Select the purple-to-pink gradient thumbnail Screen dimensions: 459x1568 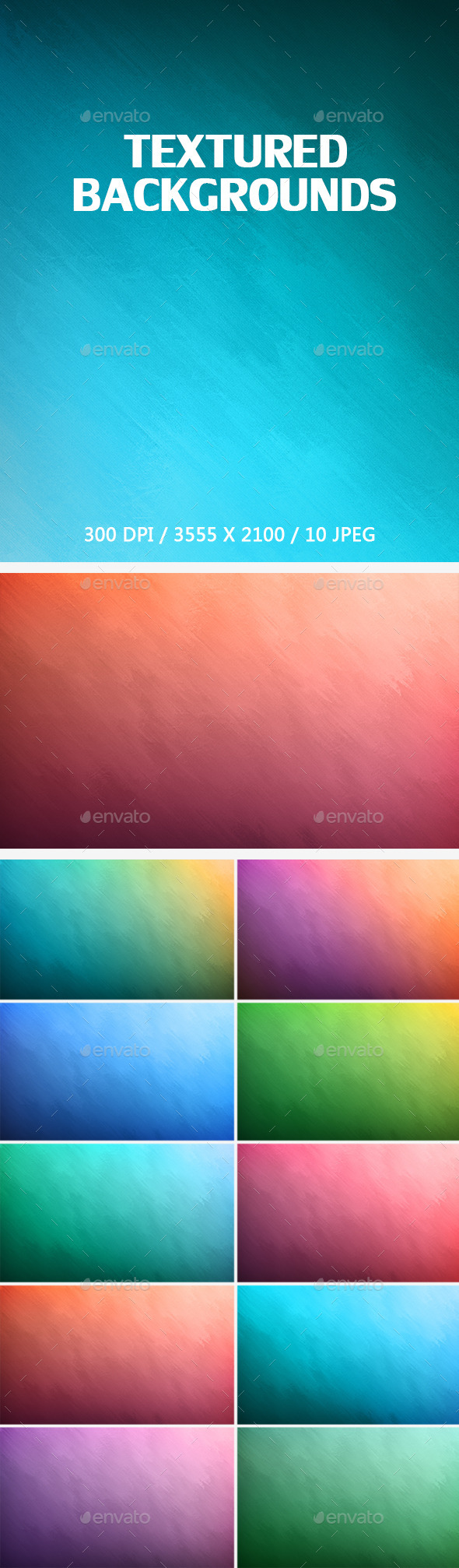click(x=117, y=1497)
